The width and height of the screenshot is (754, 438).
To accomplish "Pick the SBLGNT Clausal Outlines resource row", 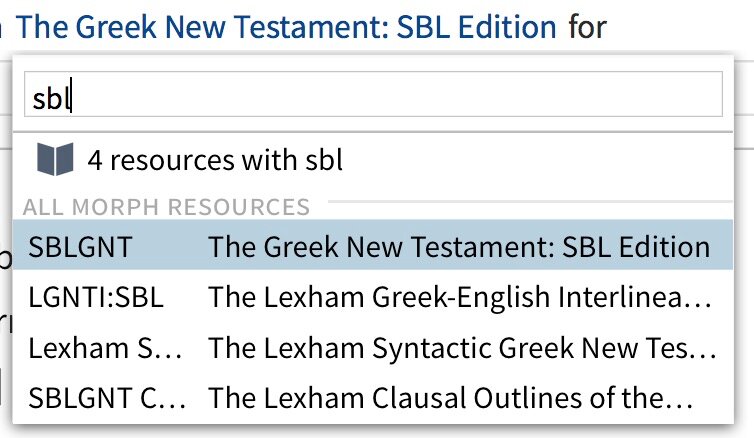I will pyautogui.click(x=373, y=398).
